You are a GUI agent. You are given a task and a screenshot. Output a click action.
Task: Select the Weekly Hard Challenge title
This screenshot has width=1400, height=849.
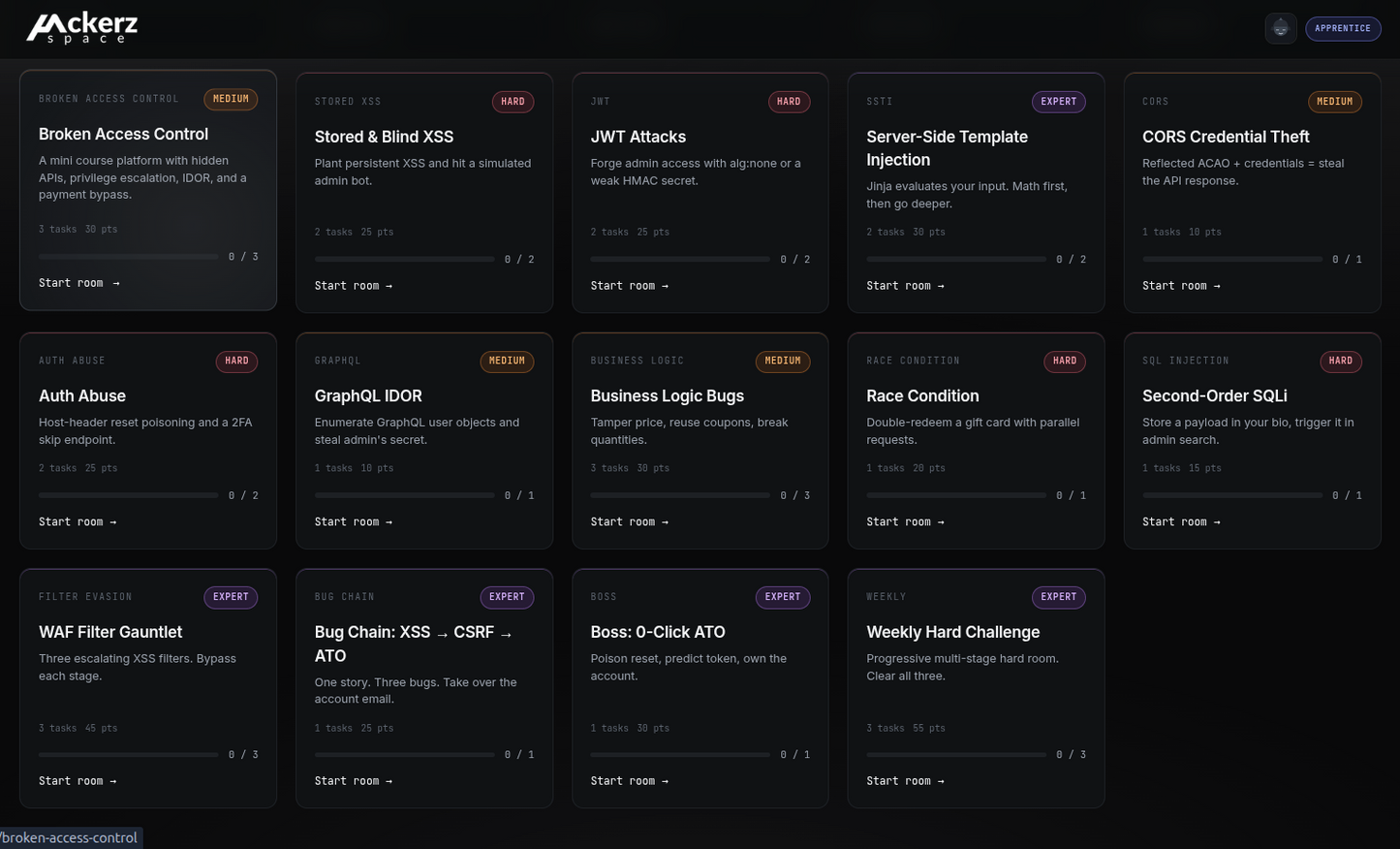(x=953, y=632)
